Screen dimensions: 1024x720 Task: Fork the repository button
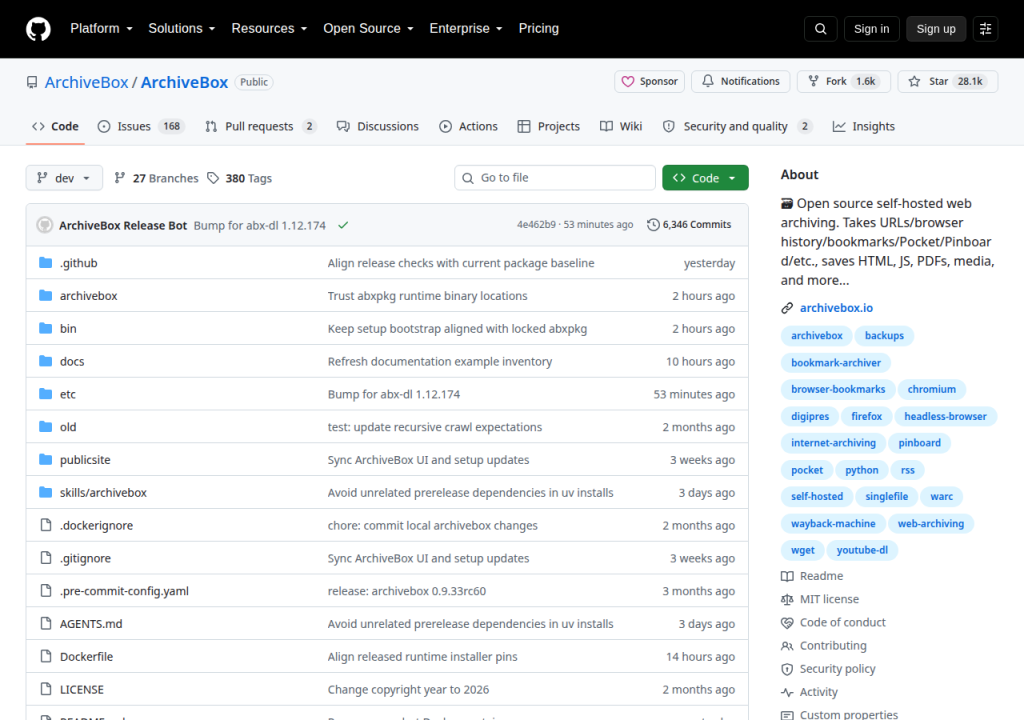tap(844, 82)
